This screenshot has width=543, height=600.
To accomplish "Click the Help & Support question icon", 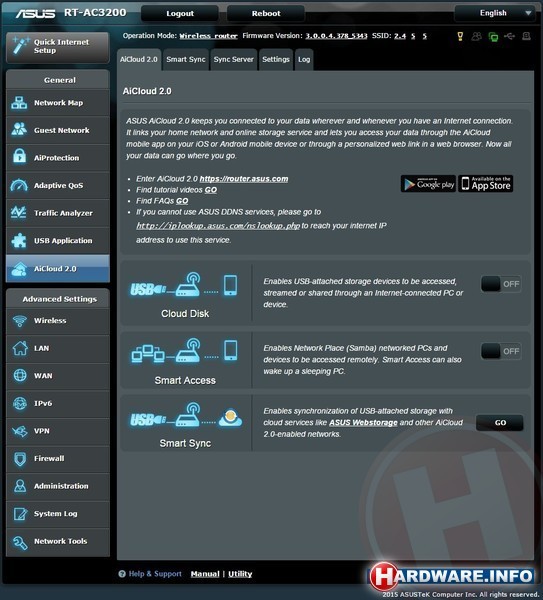I will 122,574.
